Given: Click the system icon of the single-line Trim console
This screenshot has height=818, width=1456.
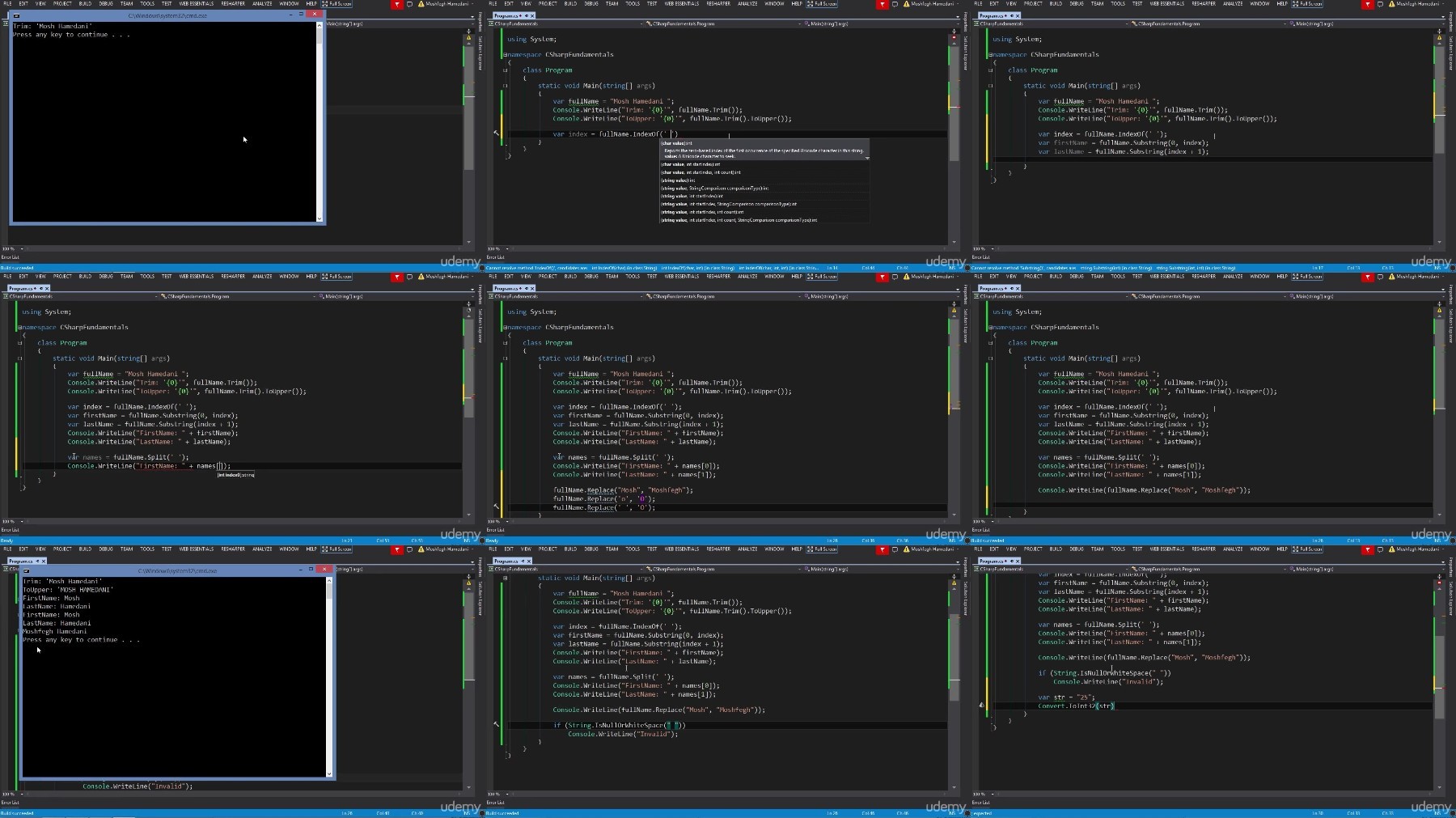Looking at the screenshot, I should point(16,15).
